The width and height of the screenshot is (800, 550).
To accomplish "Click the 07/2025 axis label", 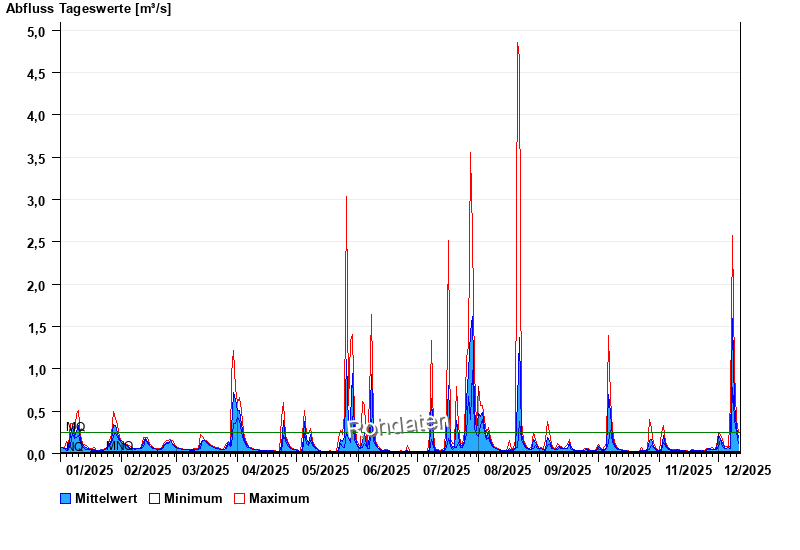I will (446, 470).
